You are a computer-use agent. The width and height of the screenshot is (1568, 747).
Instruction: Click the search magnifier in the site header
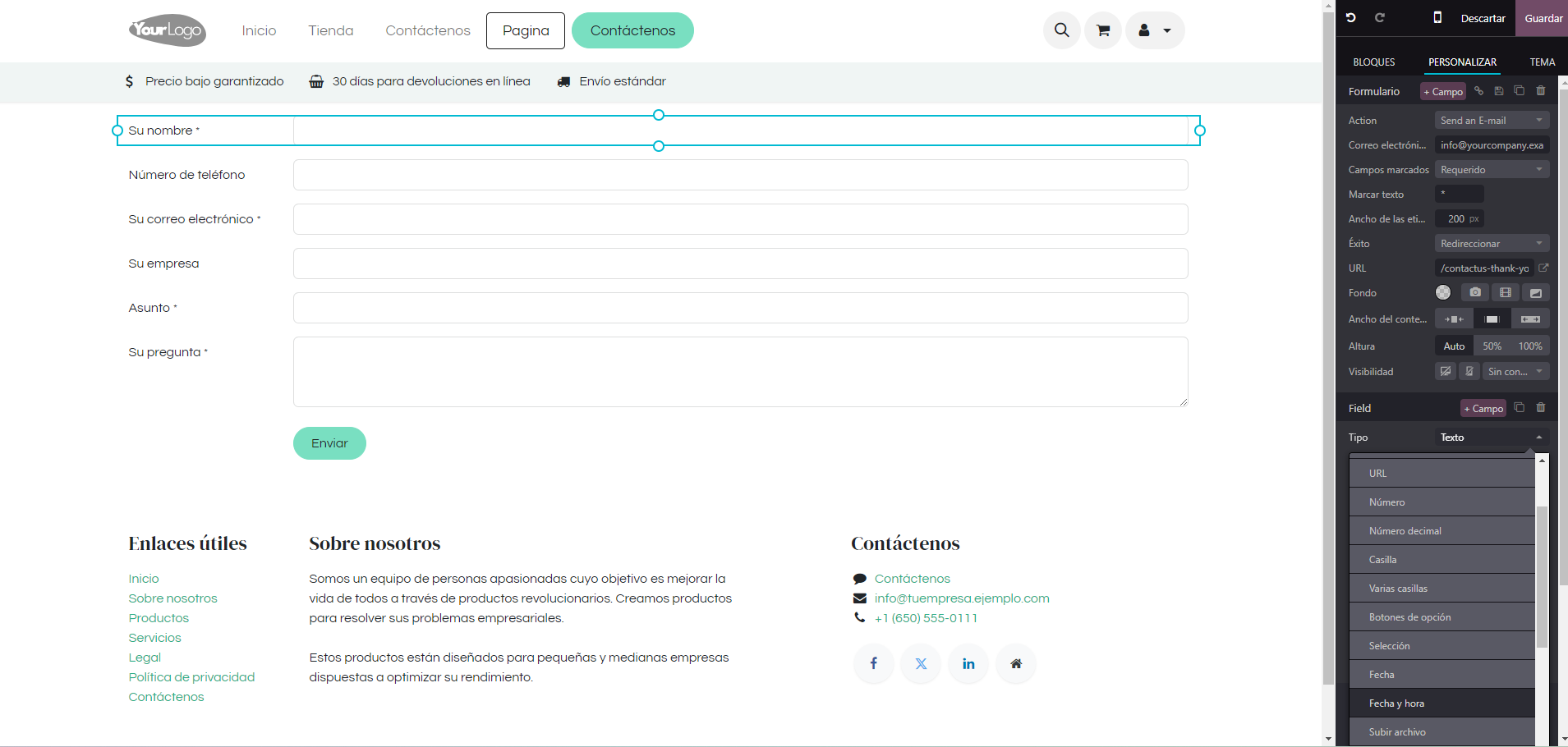(1061, 31)
